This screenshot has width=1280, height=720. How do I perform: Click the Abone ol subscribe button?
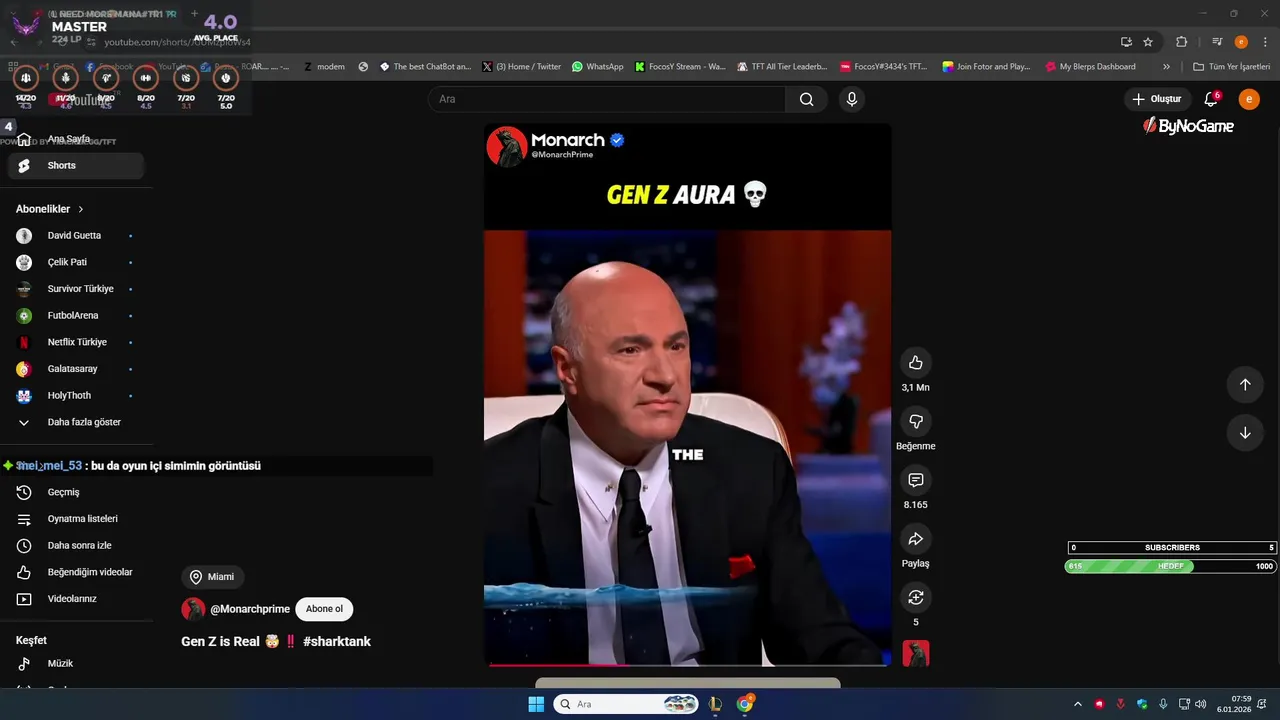tap(324, 609)
